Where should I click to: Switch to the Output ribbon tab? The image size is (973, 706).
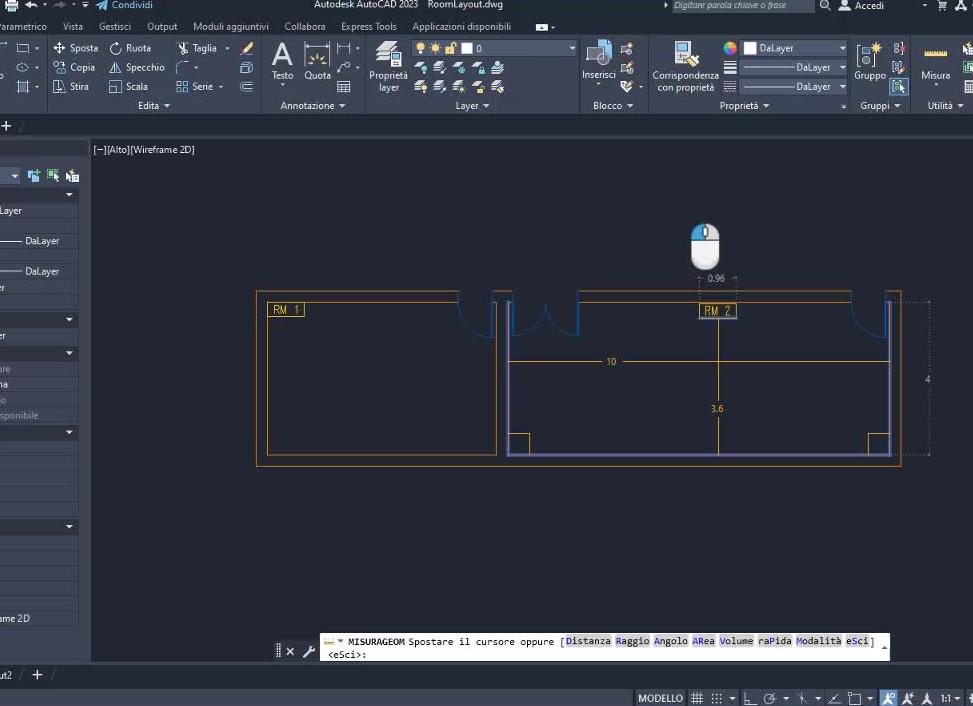[x=162, y=27]
